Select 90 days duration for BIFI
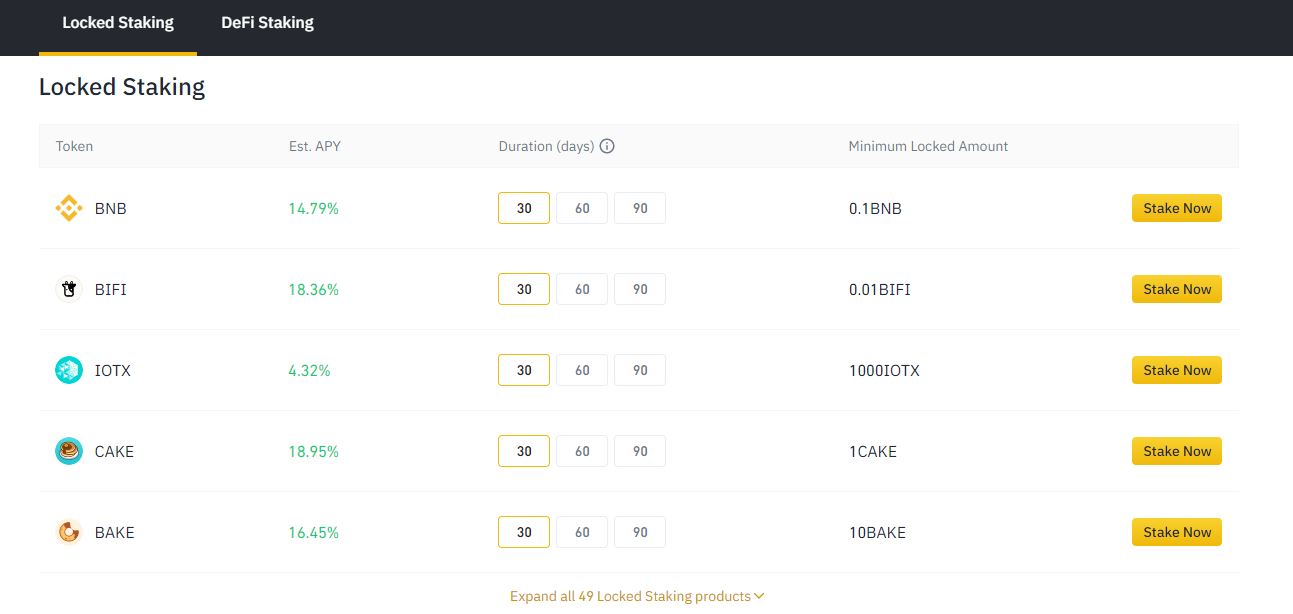The image size is (1293, 614). [640, 289]
